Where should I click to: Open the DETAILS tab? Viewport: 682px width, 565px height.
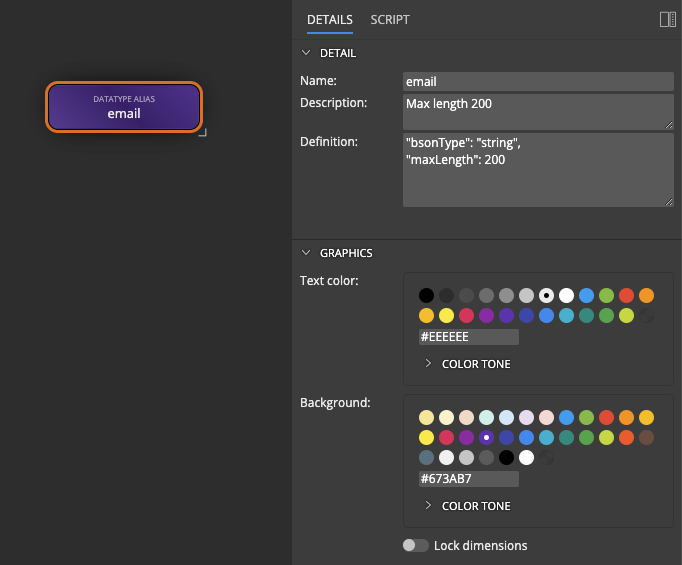(x=329, y=20)
